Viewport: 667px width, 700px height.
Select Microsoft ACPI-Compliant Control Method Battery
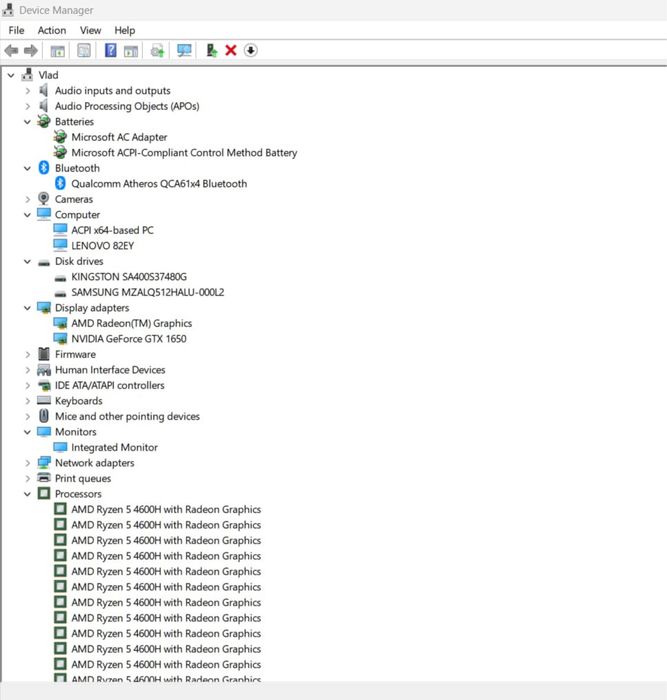[184, 153]
